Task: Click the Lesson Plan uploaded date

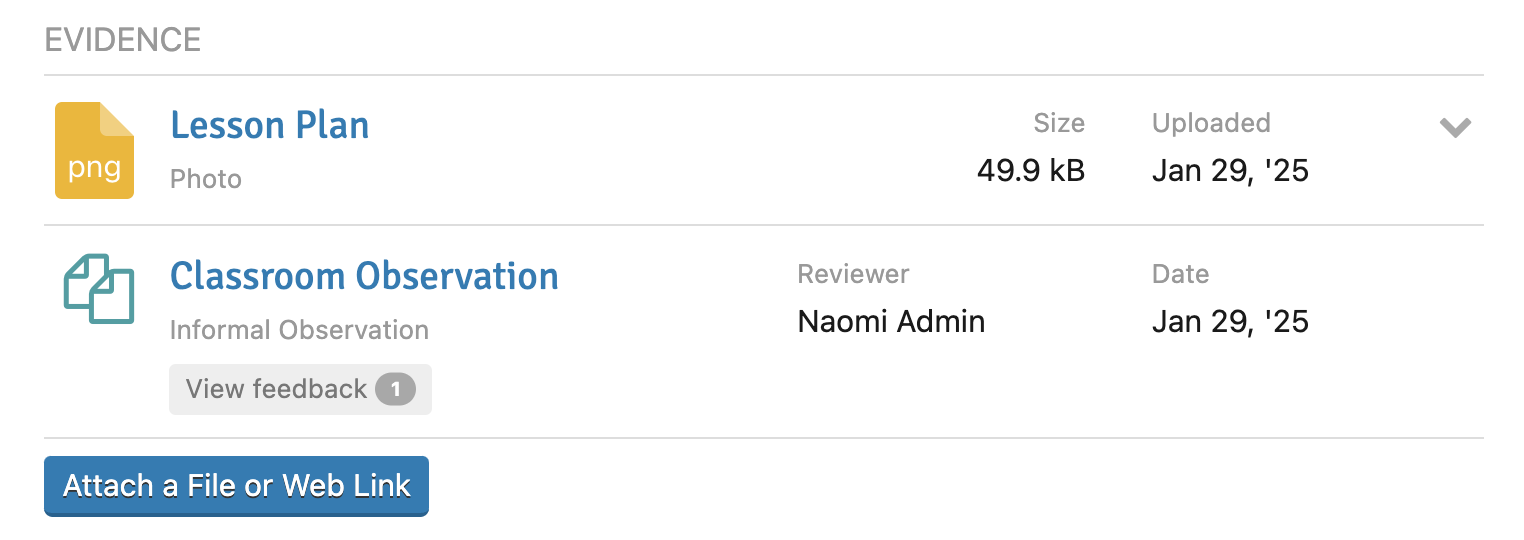Action: pos(1230,171)
